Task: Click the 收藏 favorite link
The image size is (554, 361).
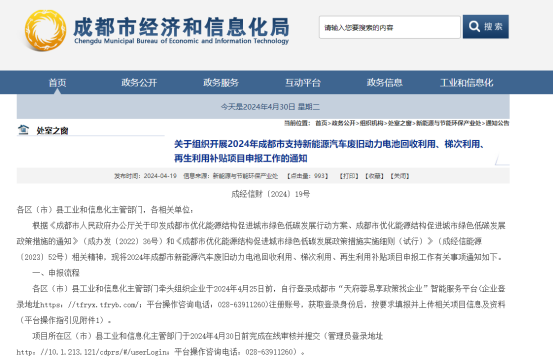Action: click(374, 176)
